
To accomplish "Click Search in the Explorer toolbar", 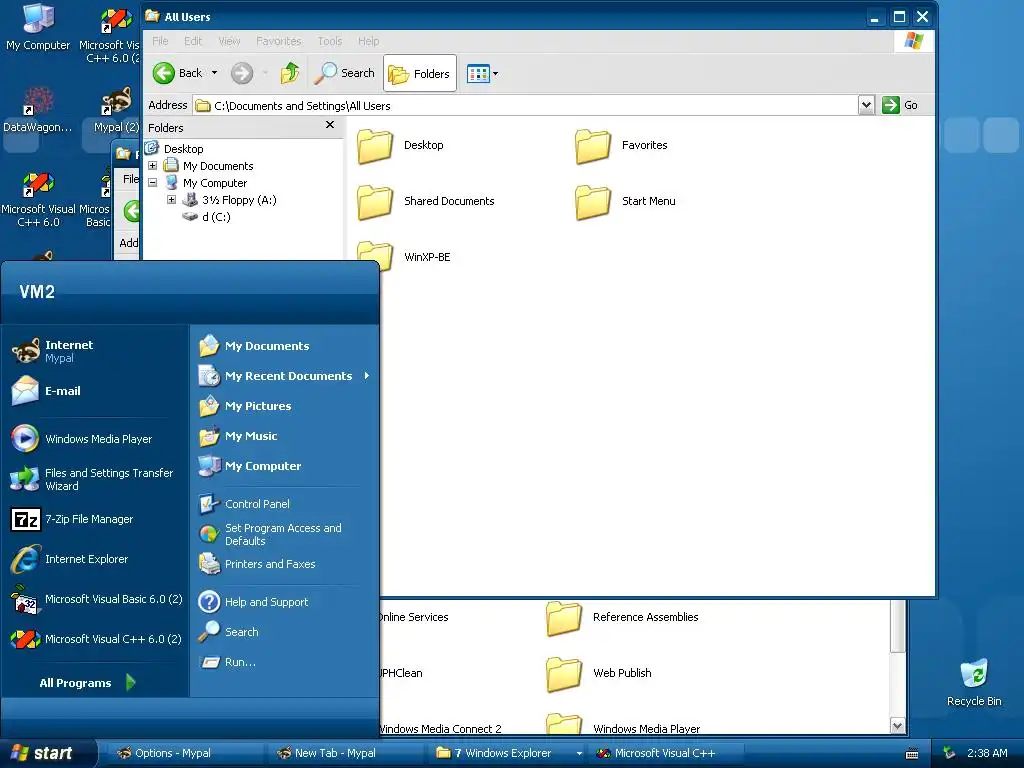I will (344, 73).
